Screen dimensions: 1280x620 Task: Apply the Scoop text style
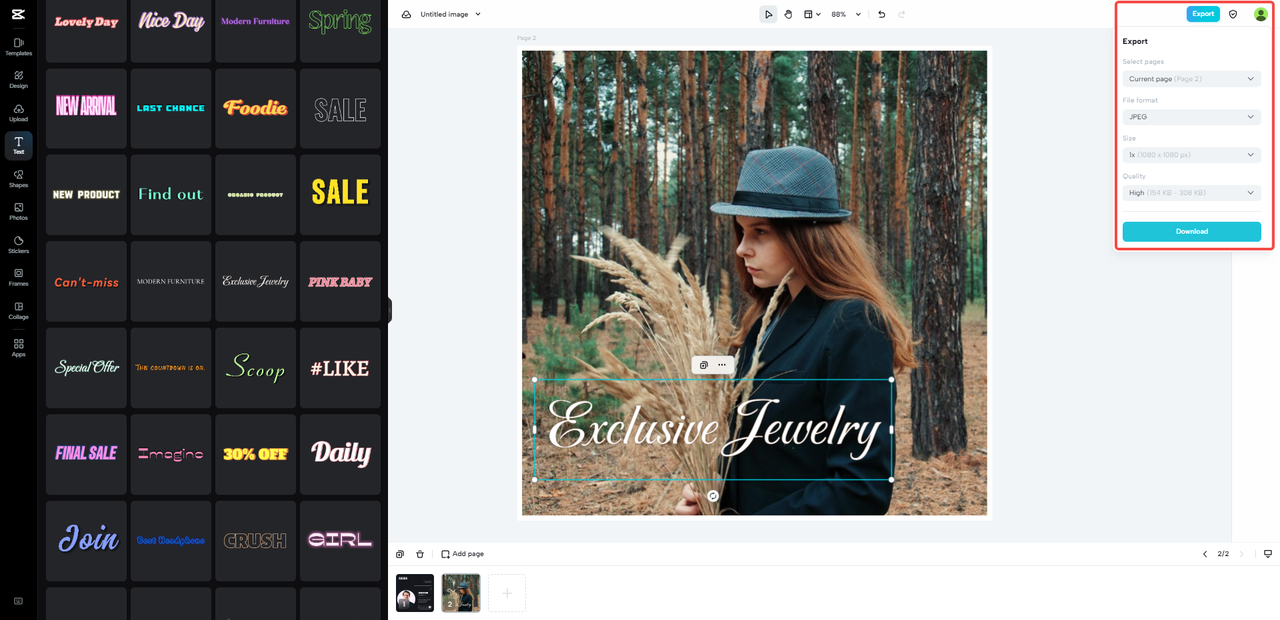(x=256, y=367)
